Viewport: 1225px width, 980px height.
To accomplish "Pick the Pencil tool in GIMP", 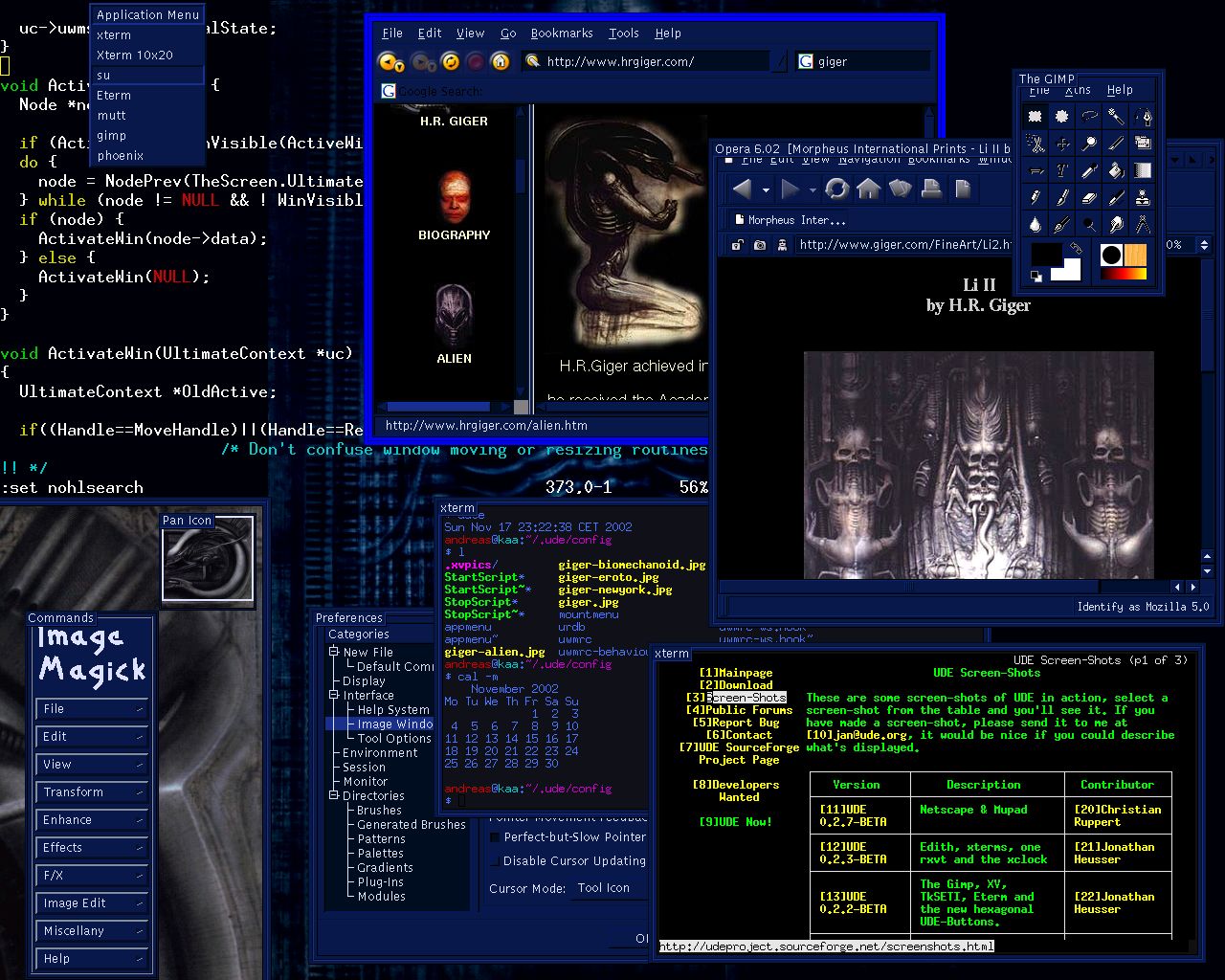I will [x=1035, y=197].
